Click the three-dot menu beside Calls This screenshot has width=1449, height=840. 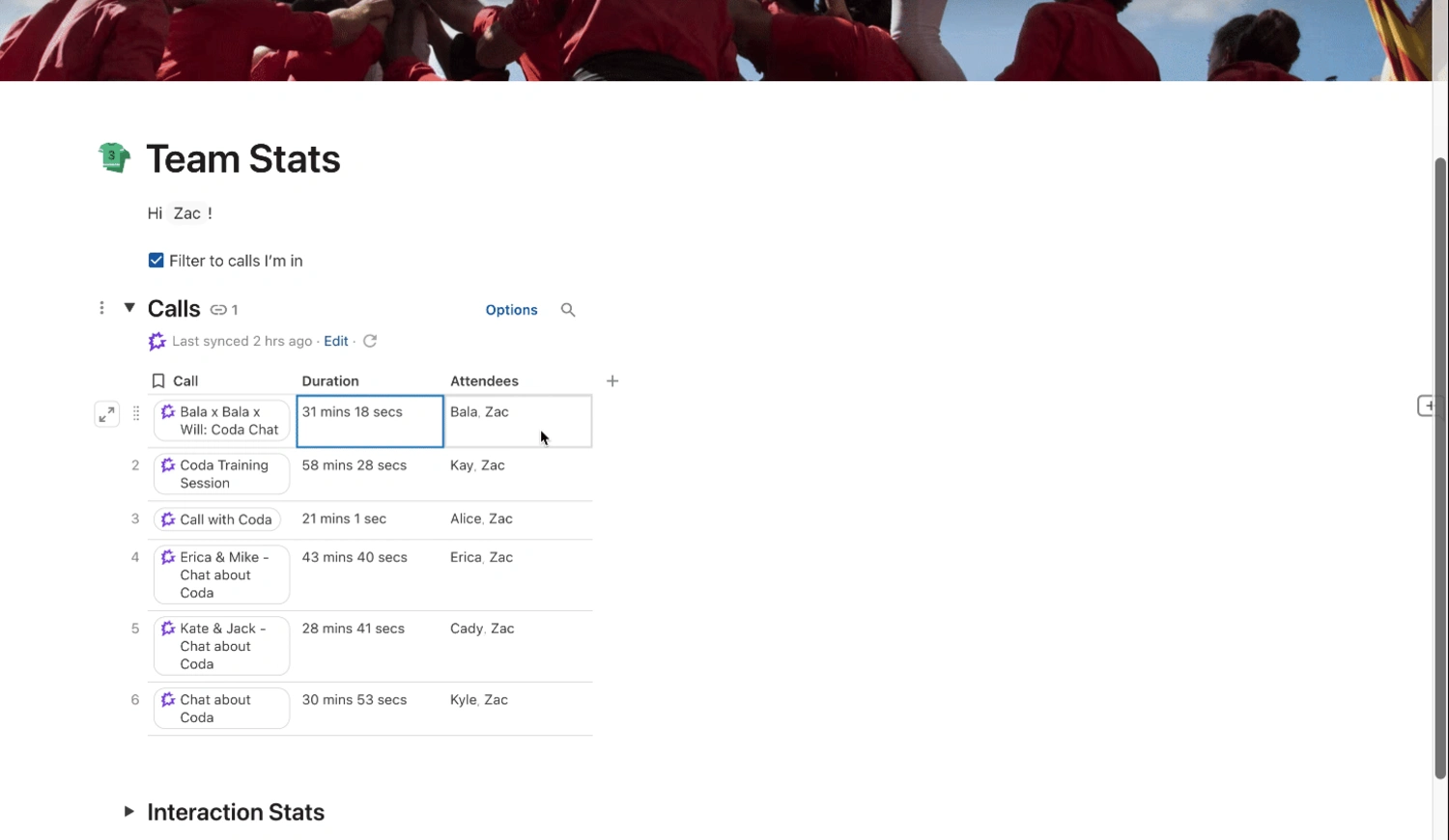pyautogui.click(x=101, y=308)
